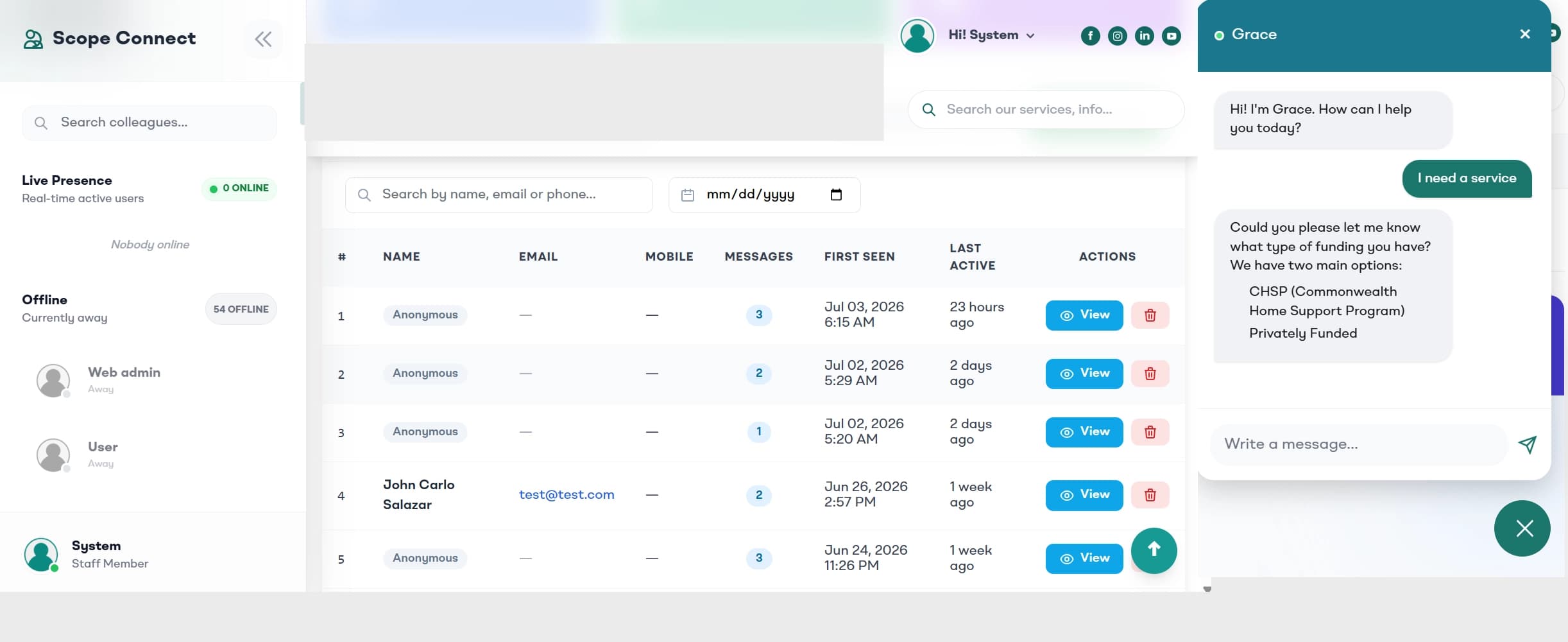
Task: Click the FIRST SEEN column header
Action: coord(859,257)
